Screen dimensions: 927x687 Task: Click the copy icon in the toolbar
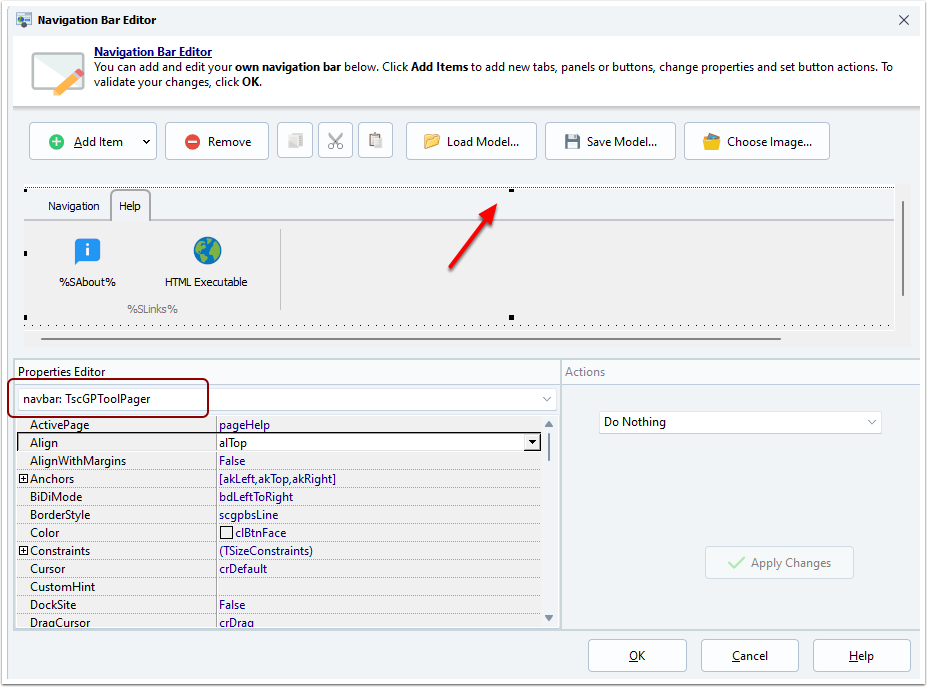[295, 141]
